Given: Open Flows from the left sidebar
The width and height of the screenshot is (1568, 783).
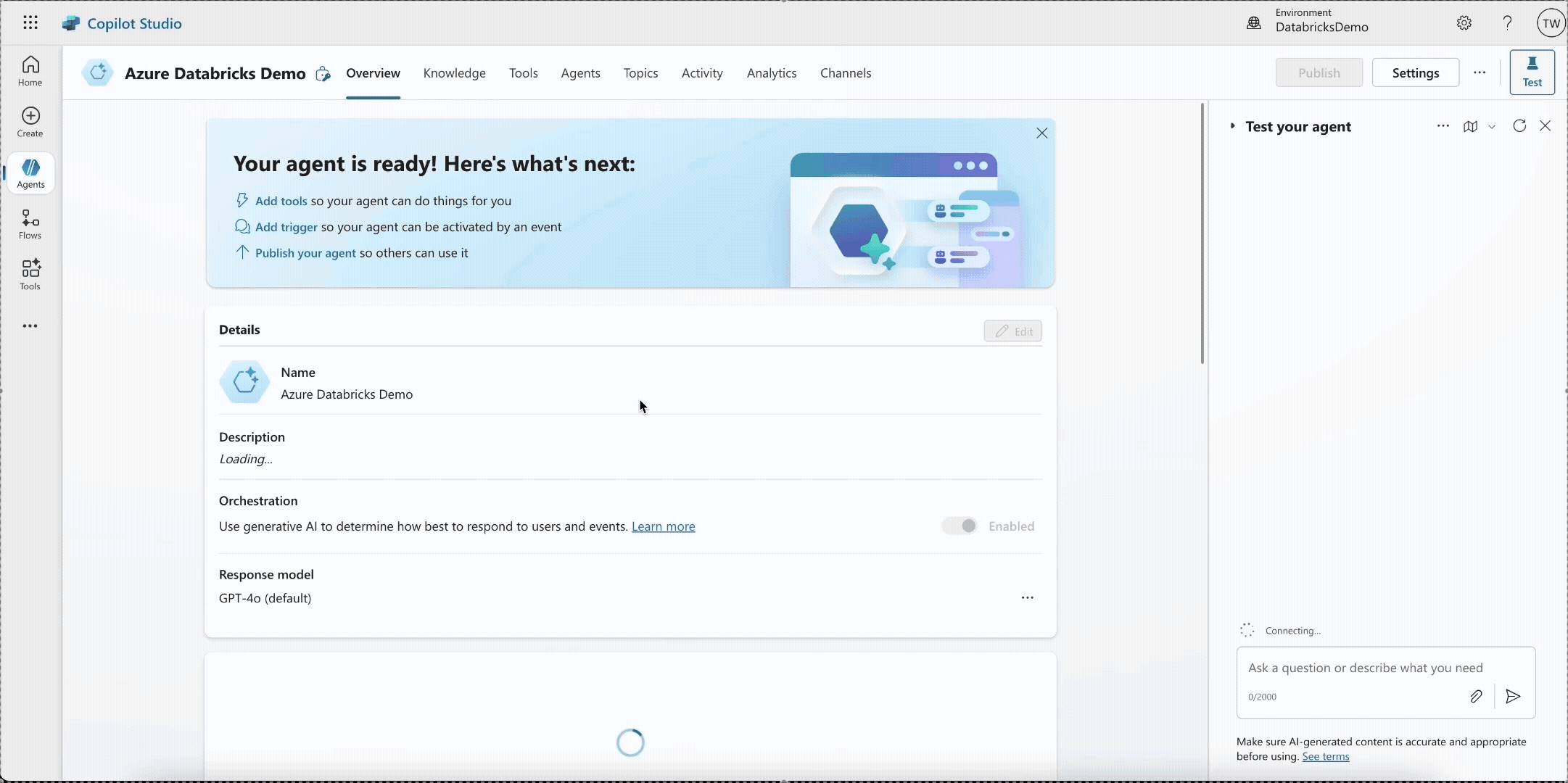Looking at the screenshot, I should pyautogui.click(x=30, y=224).
